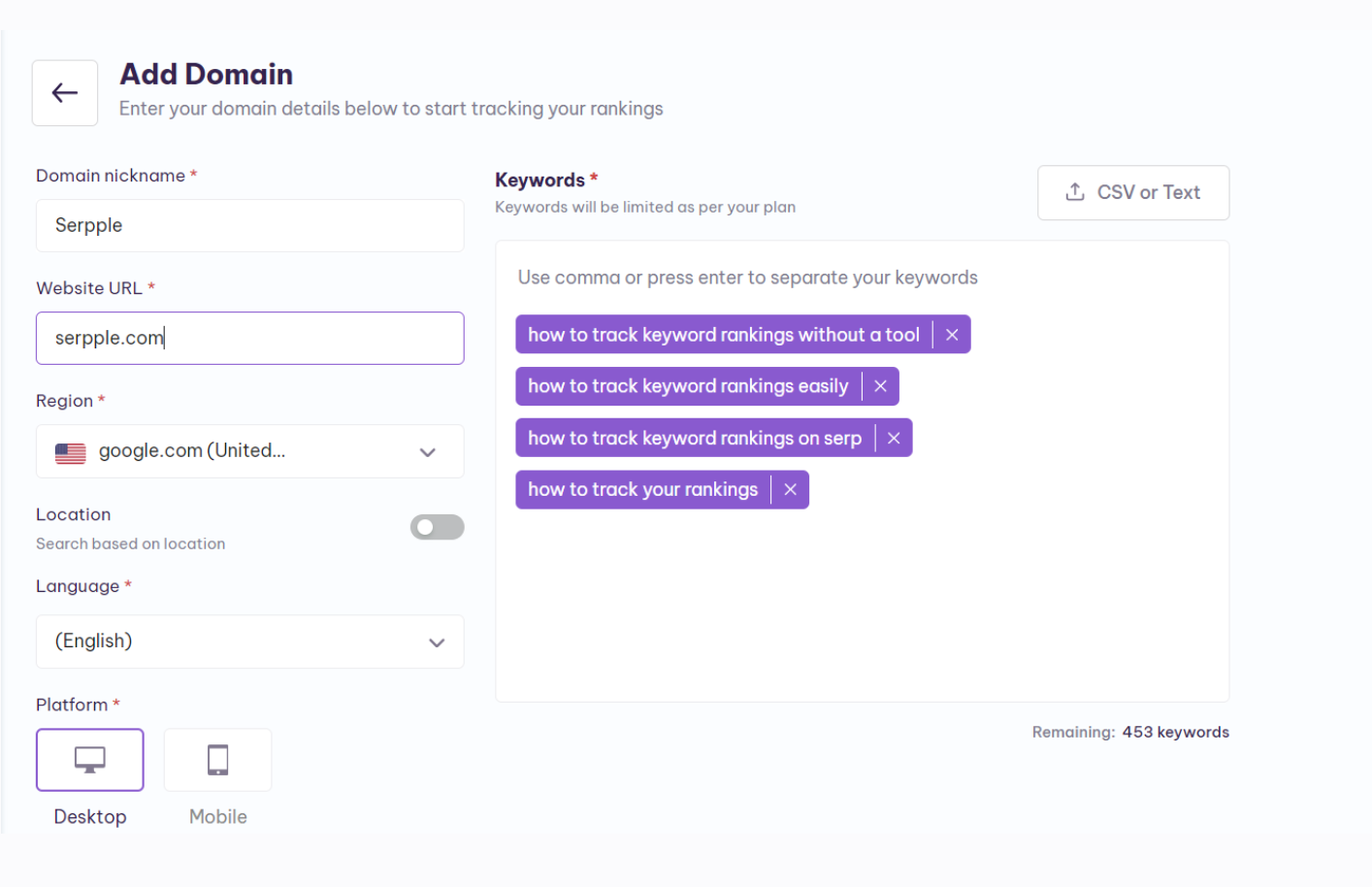Remove 'how to track keyword rankings without a tool' tag
The width and height of the screenshot is (1372, 887).
[952, 335]
